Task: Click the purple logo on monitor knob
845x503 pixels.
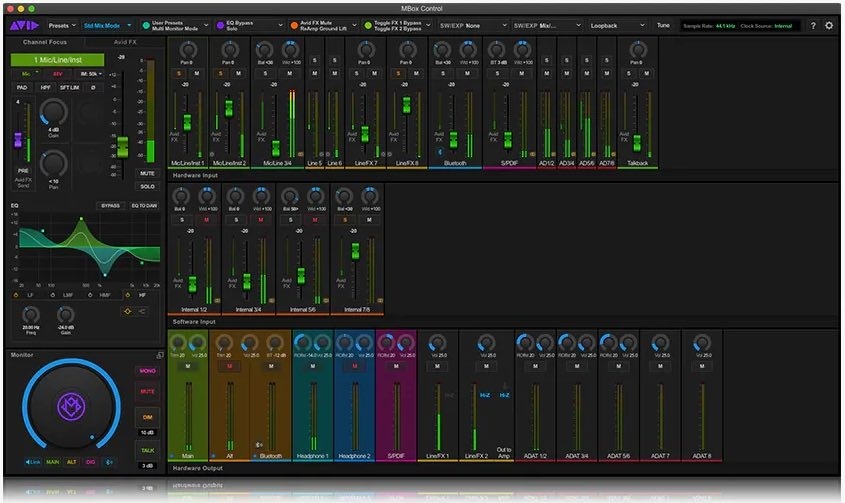Action: (71, 406)
